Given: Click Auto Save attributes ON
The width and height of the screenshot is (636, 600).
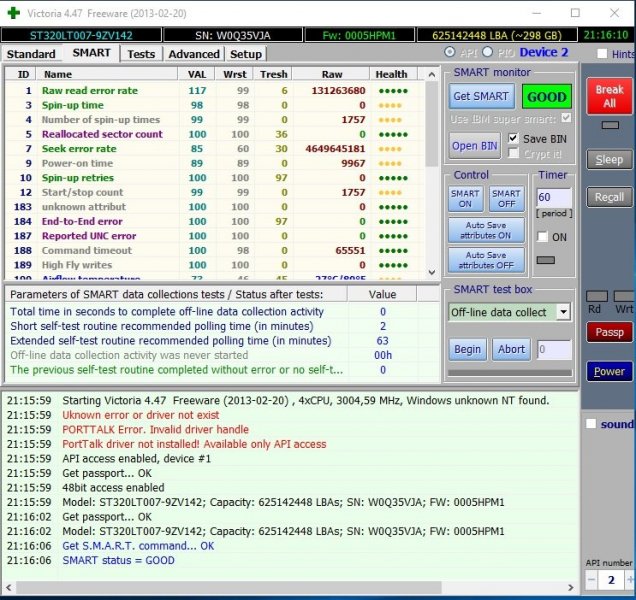Looking at the screenshot, I should 485,229.
